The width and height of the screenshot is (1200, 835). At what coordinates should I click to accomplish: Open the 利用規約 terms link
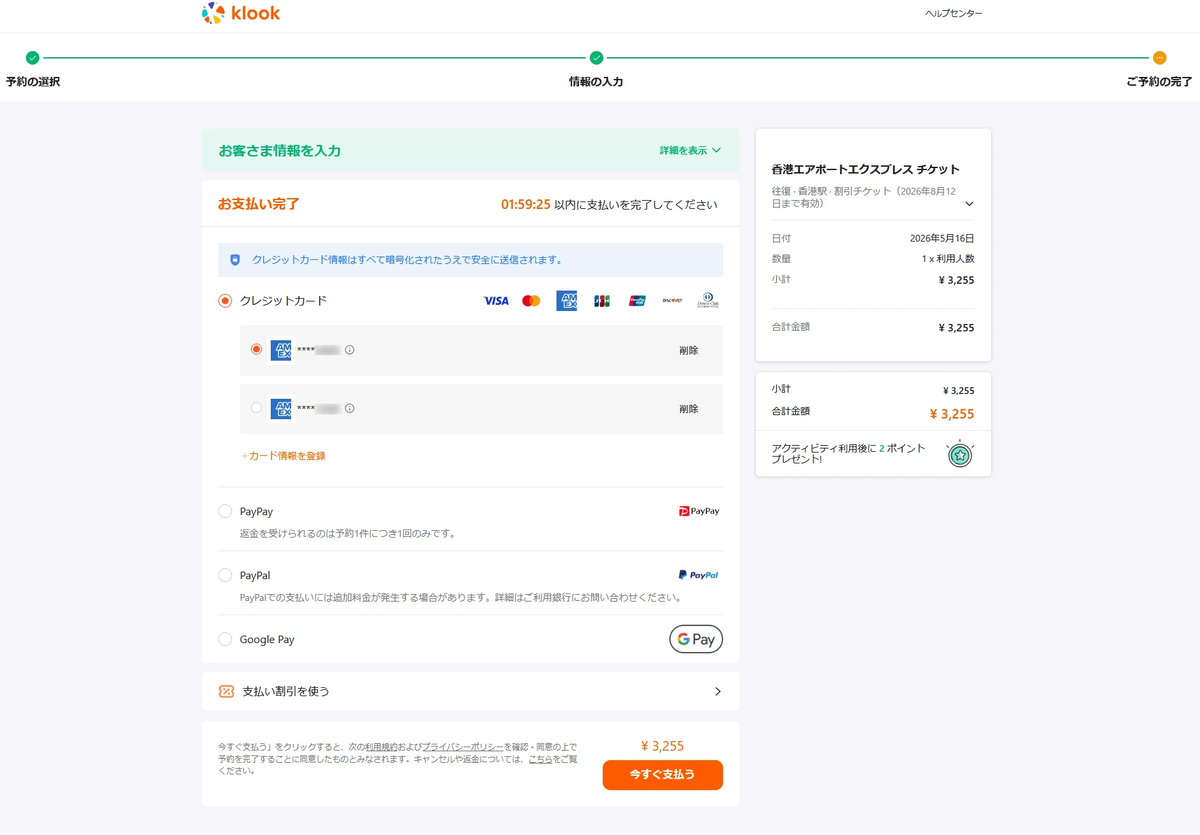381,747
